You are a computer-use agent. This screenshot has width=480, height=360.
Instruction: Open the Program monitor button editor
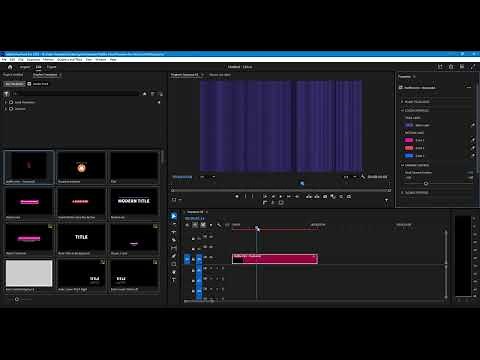pos(386,200)
